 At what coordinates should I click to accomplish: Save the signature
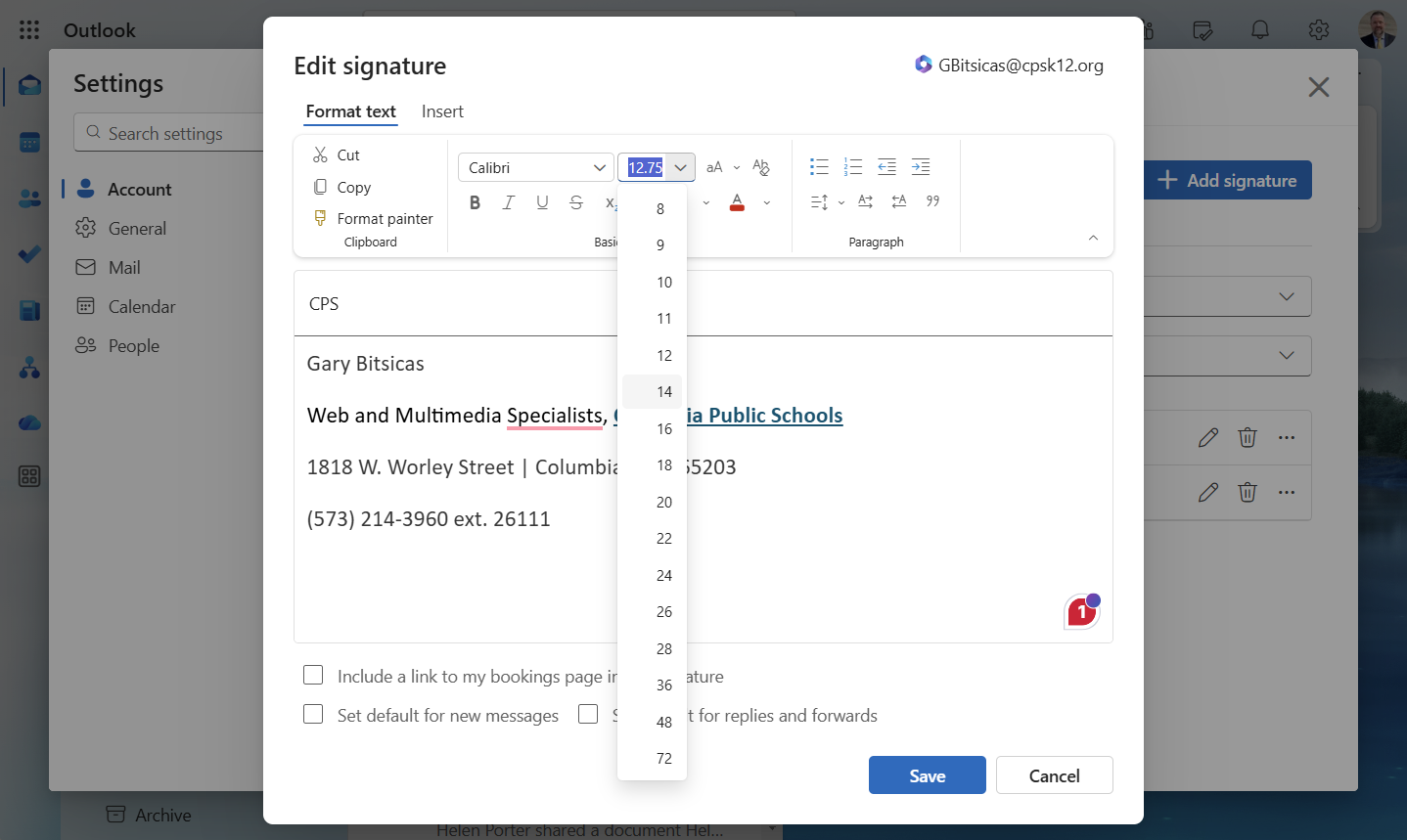click(927, 775)
